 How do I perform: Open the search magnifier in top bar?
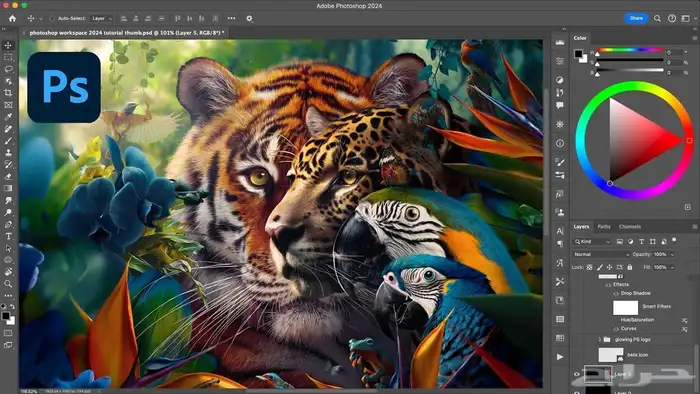point(657,18)
